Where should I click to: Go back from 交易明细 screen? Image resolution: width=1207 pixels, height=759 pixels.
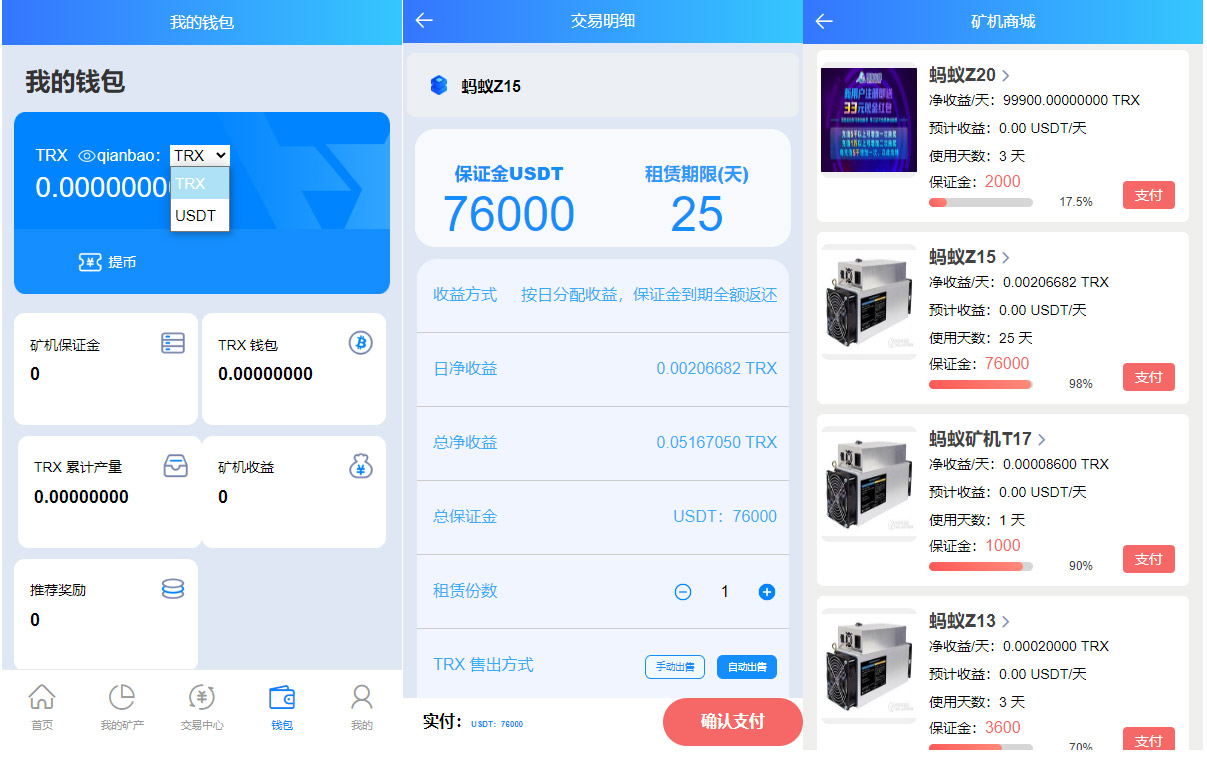424,20
